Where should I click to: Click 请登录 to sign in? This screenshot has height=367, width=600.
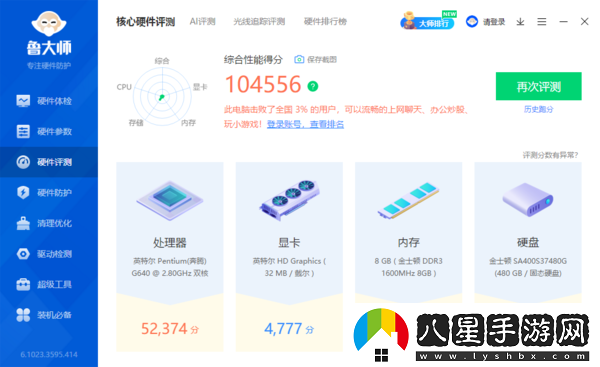tap(494, 22)
